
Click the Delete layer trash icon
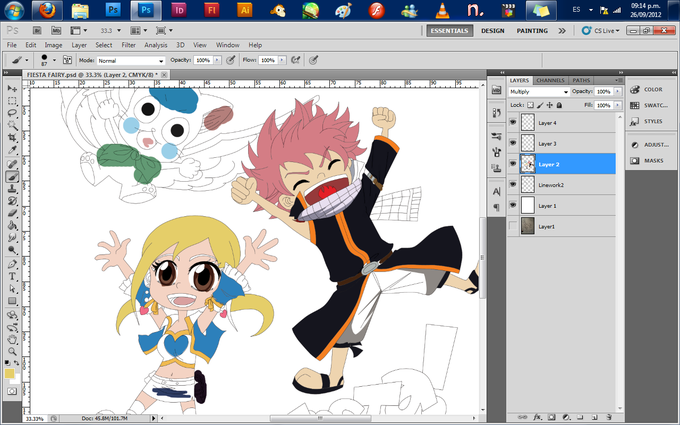click(x=608, y=417)
